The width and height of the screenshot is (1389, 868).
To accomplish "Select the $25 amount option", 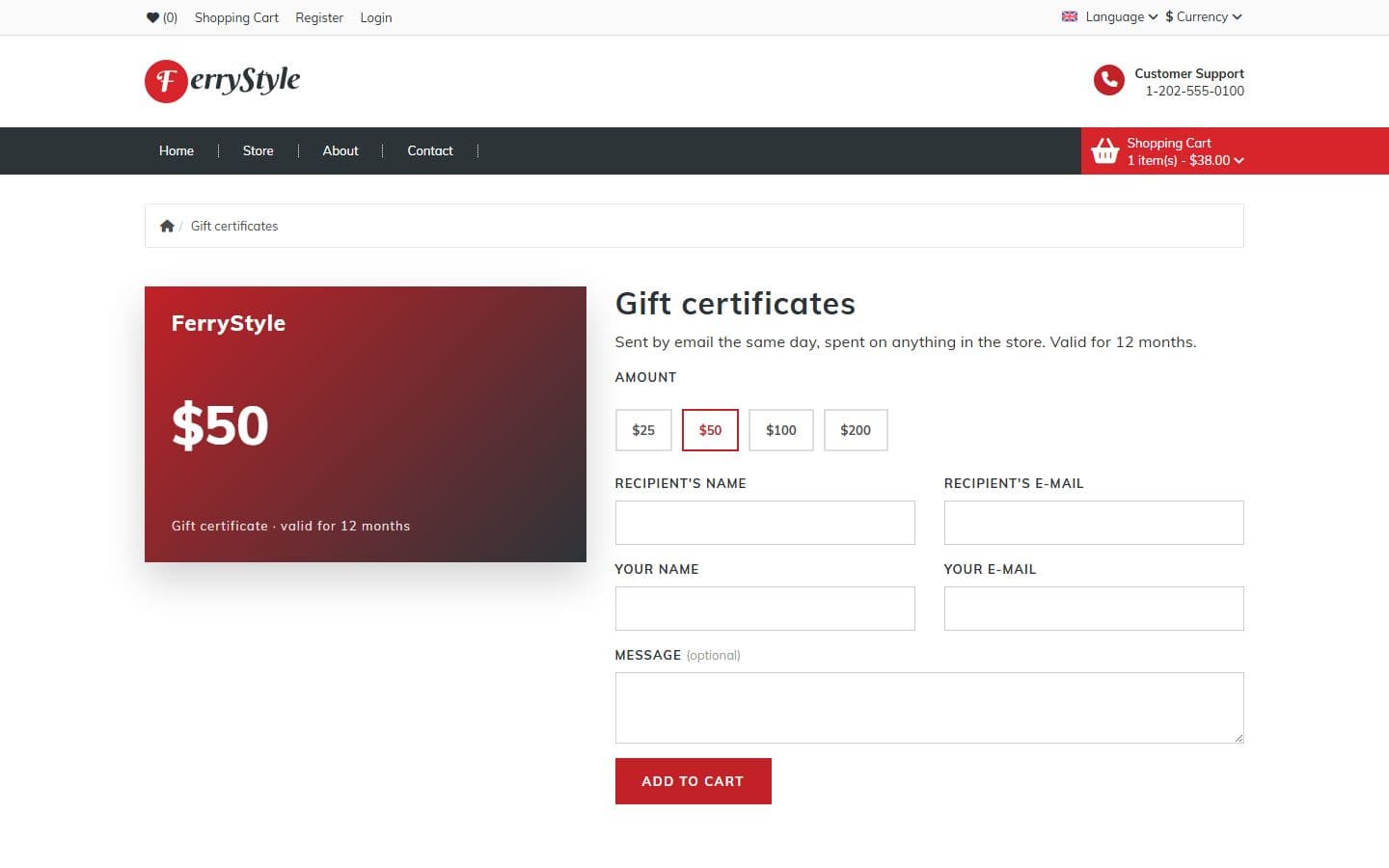I will tap(643, 430).
